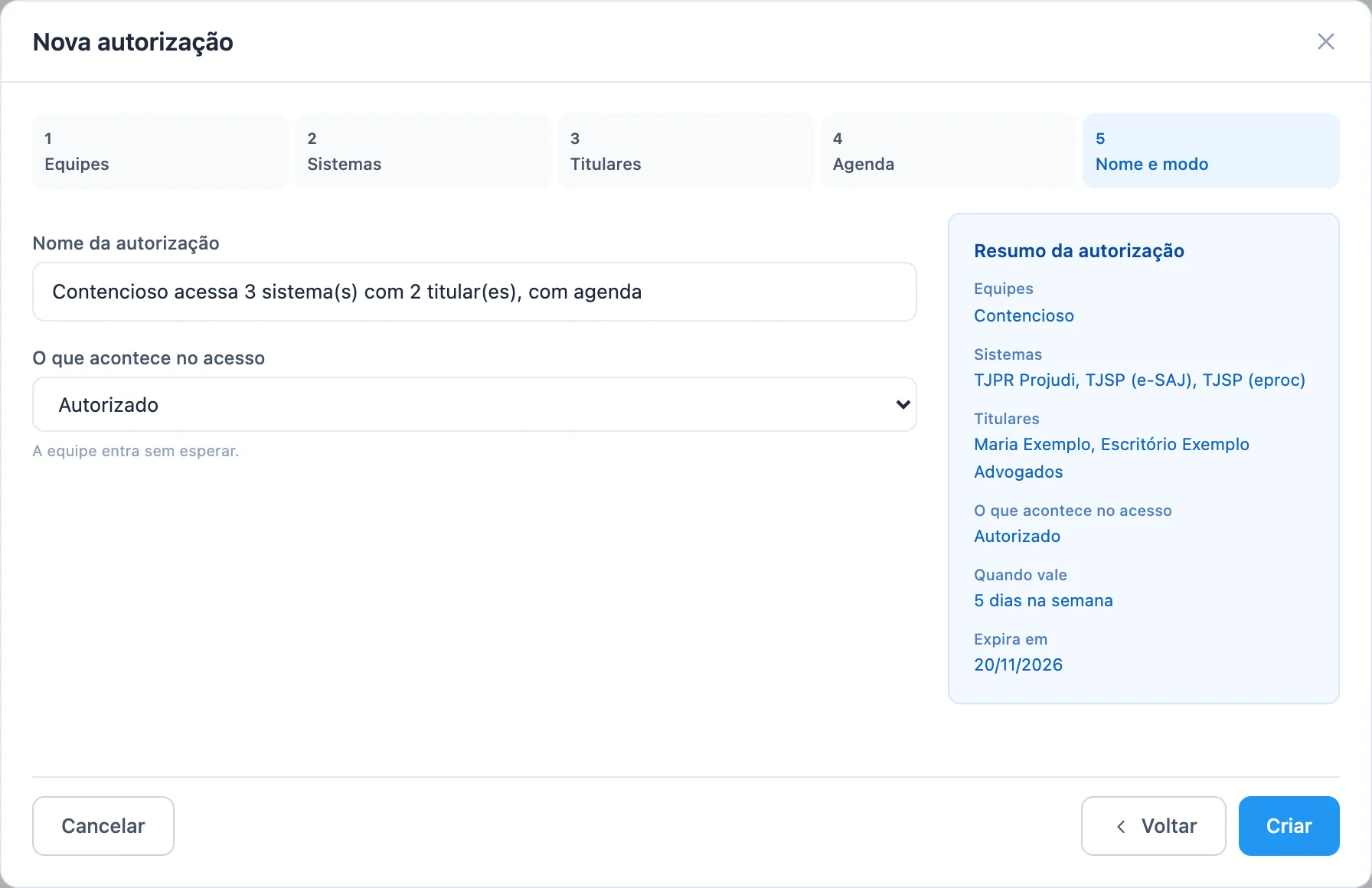Click the 'Sistemas' label in summary panel
The image size is (1372, 888).
coord(1008,354)
